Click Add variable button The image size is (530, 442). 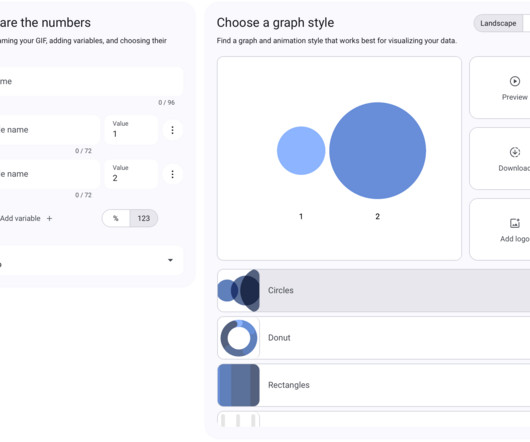[x=26, y=219]
